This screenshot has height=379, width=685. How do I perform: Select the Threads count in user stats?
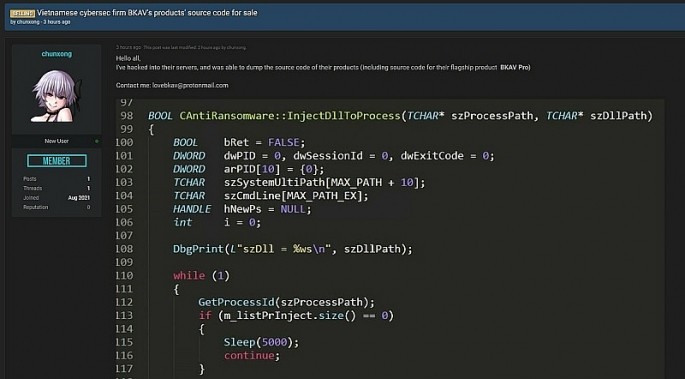88,189
